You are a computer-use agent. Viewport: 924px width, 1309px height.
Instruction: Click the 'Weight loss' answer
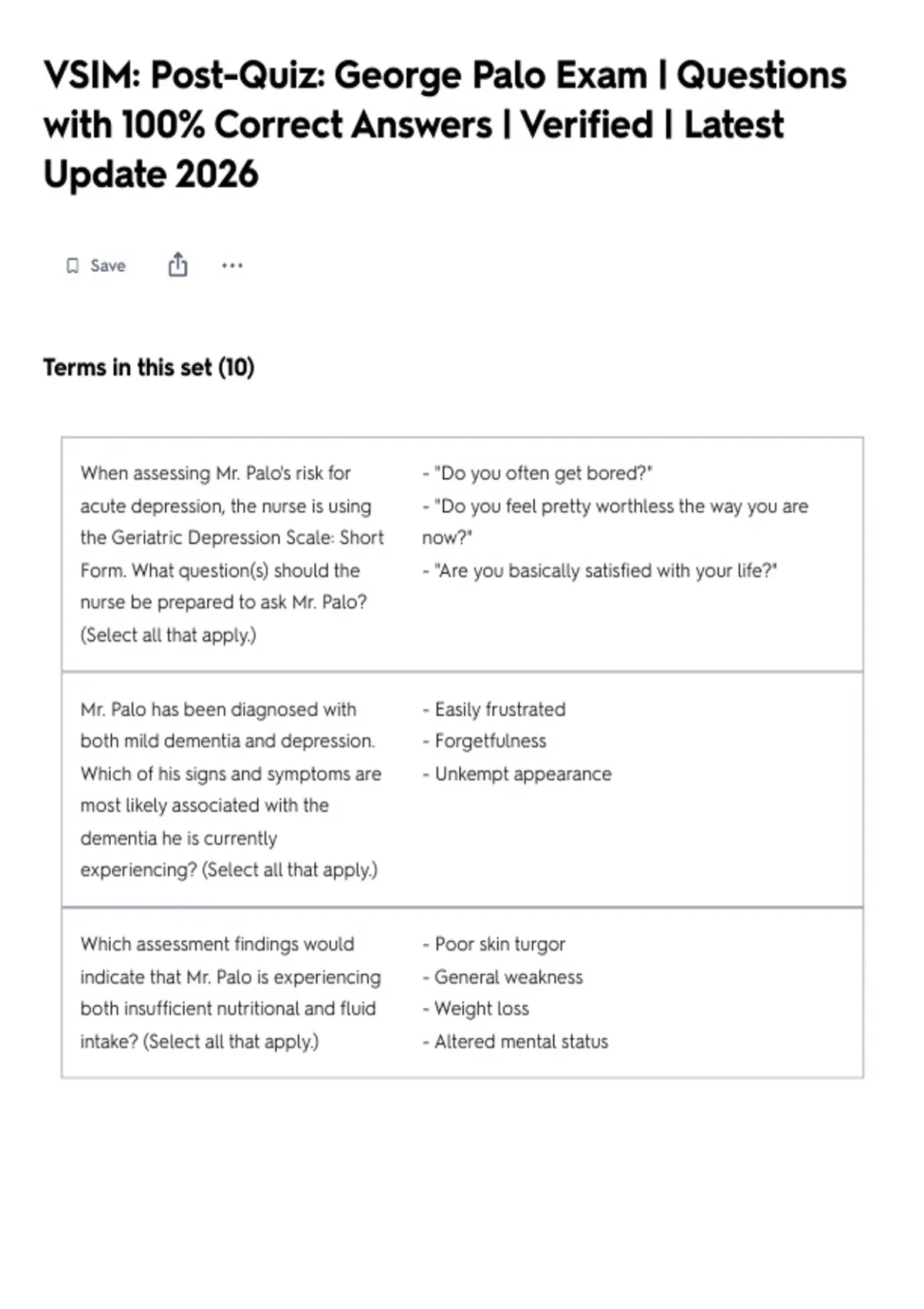tap(476, 1009)
